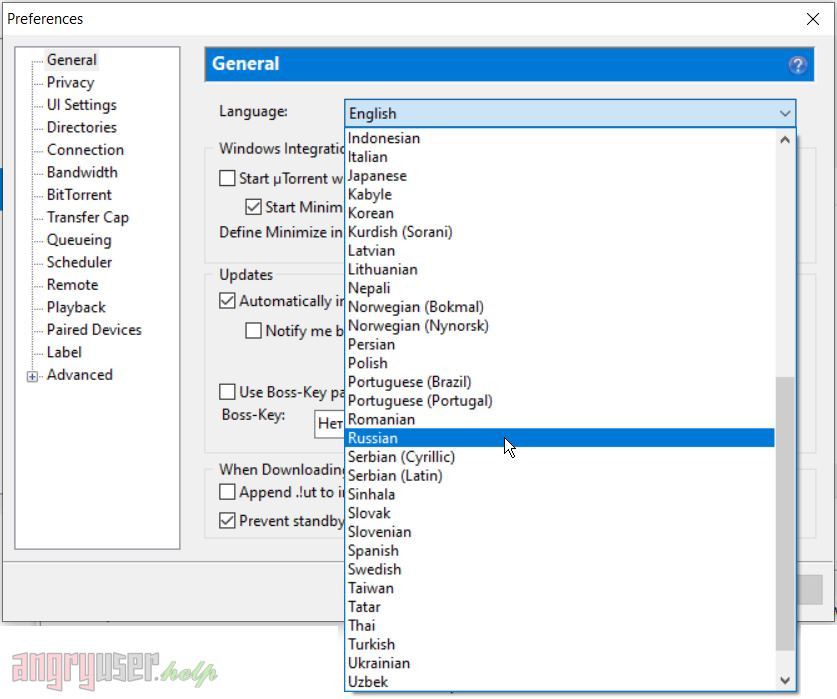Uncheck Automatically install updates checkbox
Viewport: 837px width, 699px height.
click(x=227, y=301)
